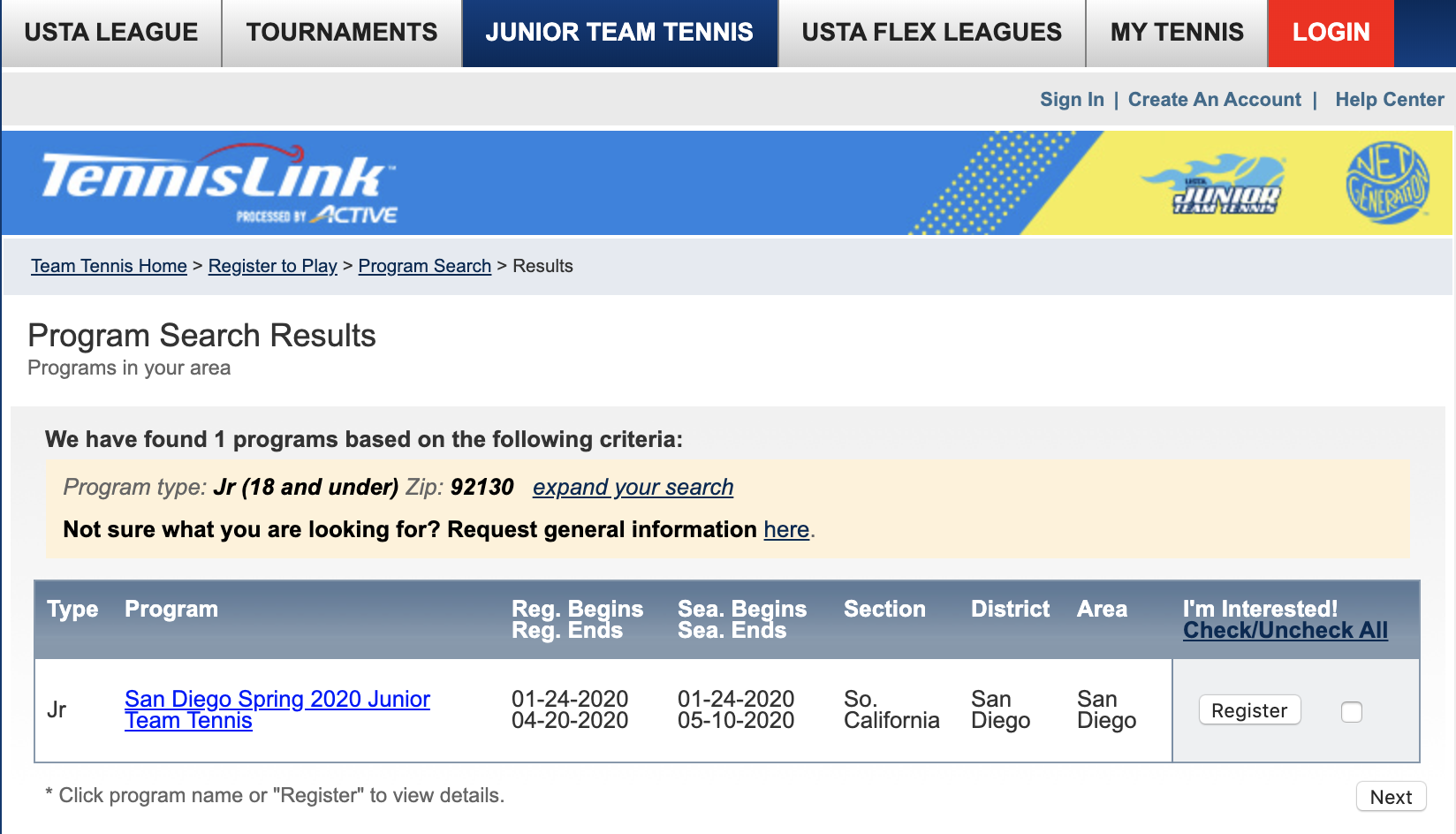Return to Program Search breadcrumb

pyautogui.click(x=424, y=266)
